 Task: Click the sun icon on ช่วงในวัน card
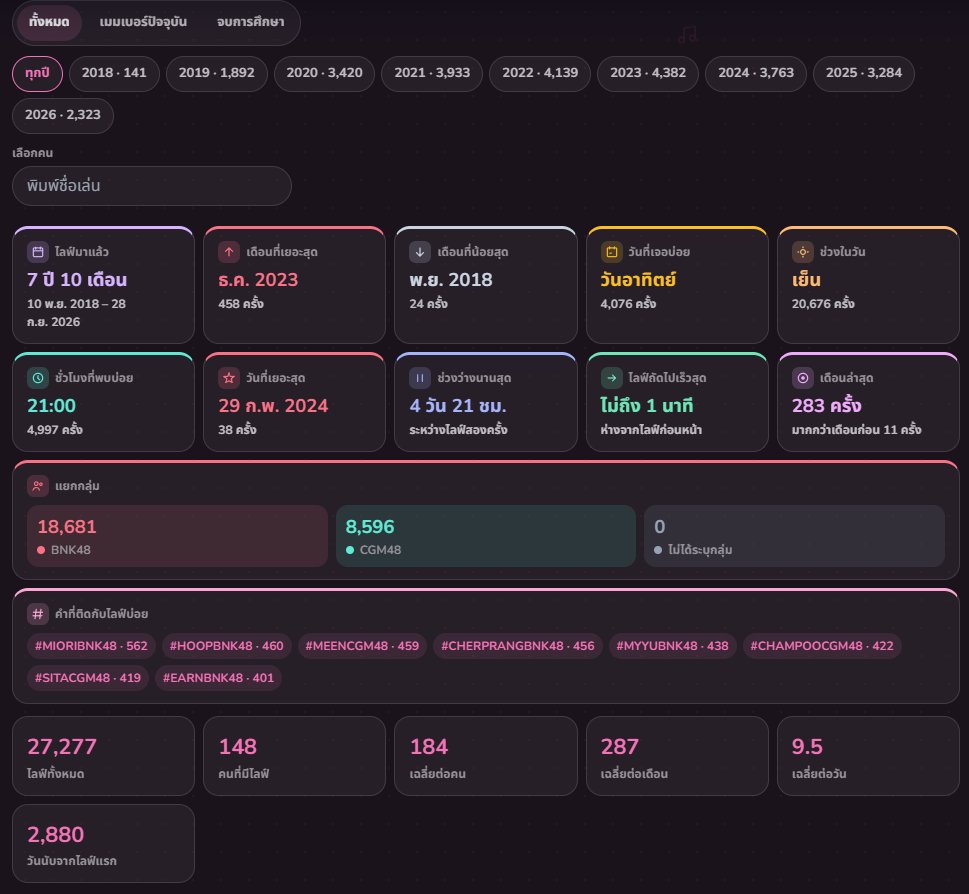(802, 251)
